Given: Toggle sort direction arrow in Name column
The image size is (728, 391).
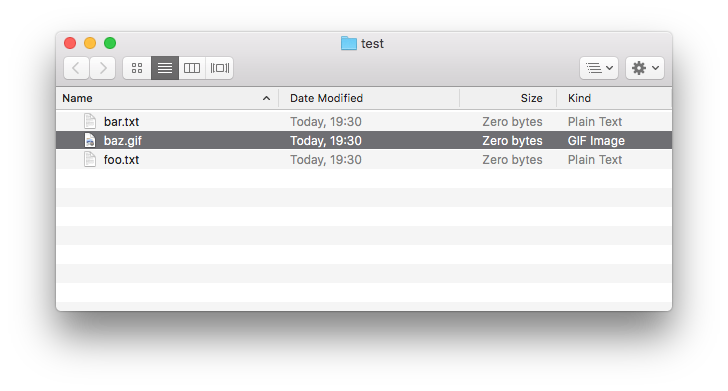Looking at the screenshot, I should (266, 98).
